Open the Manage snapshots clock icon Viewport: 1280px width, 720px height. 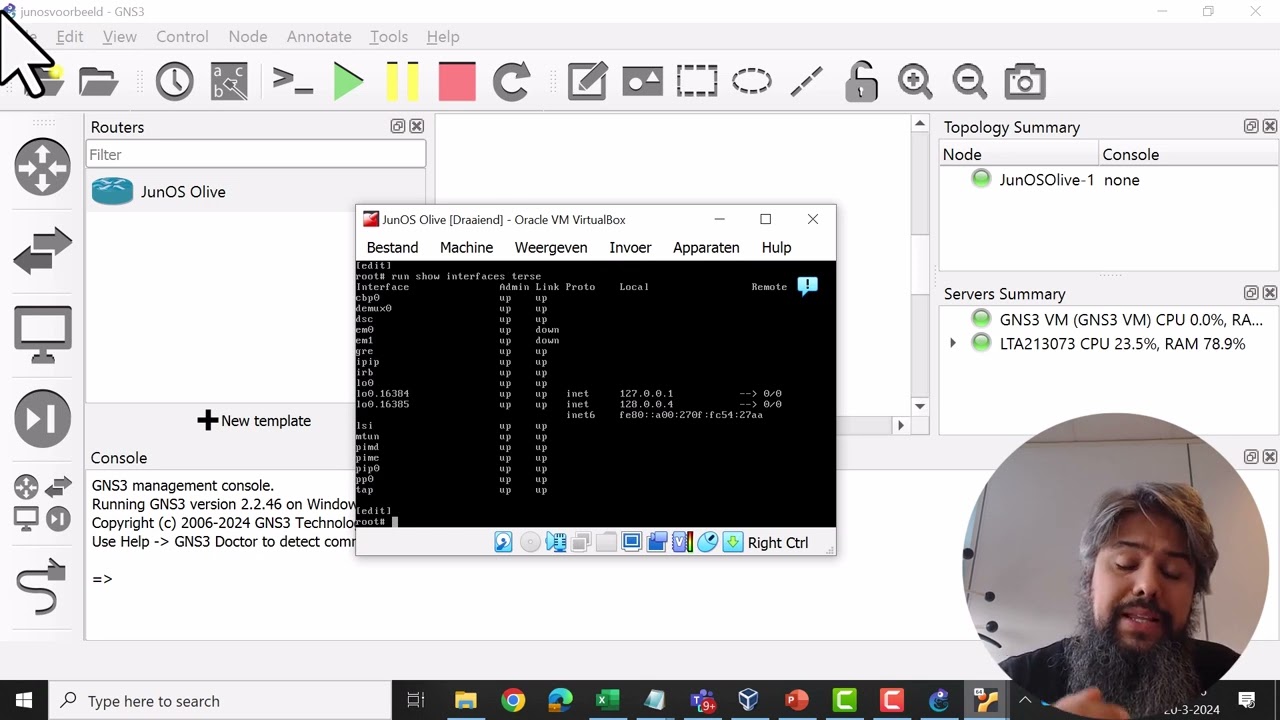coord(174,81)
